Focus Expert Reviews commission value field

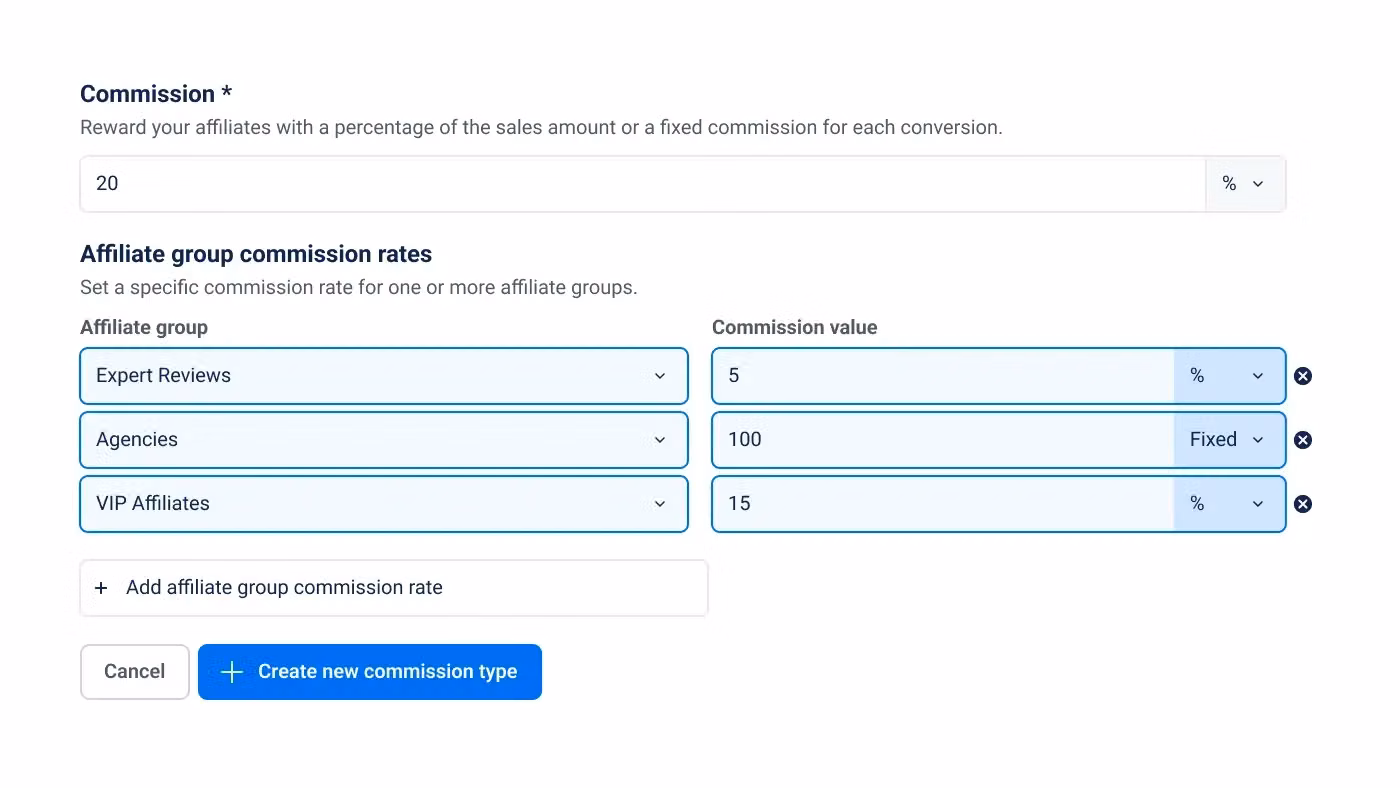[x=942, y=376]
